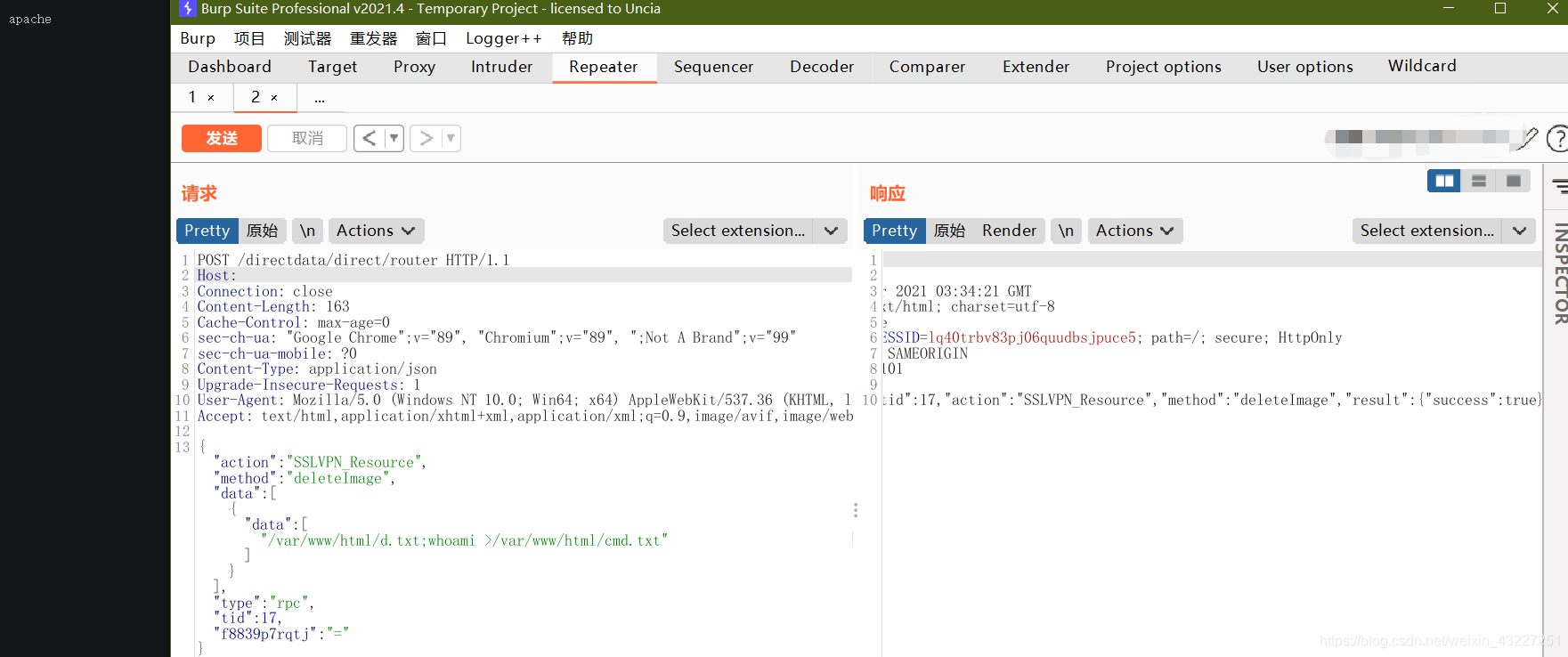Open the User options tab
Image resolution: width=1568 pixels, height=657 pixels.
1304,67
